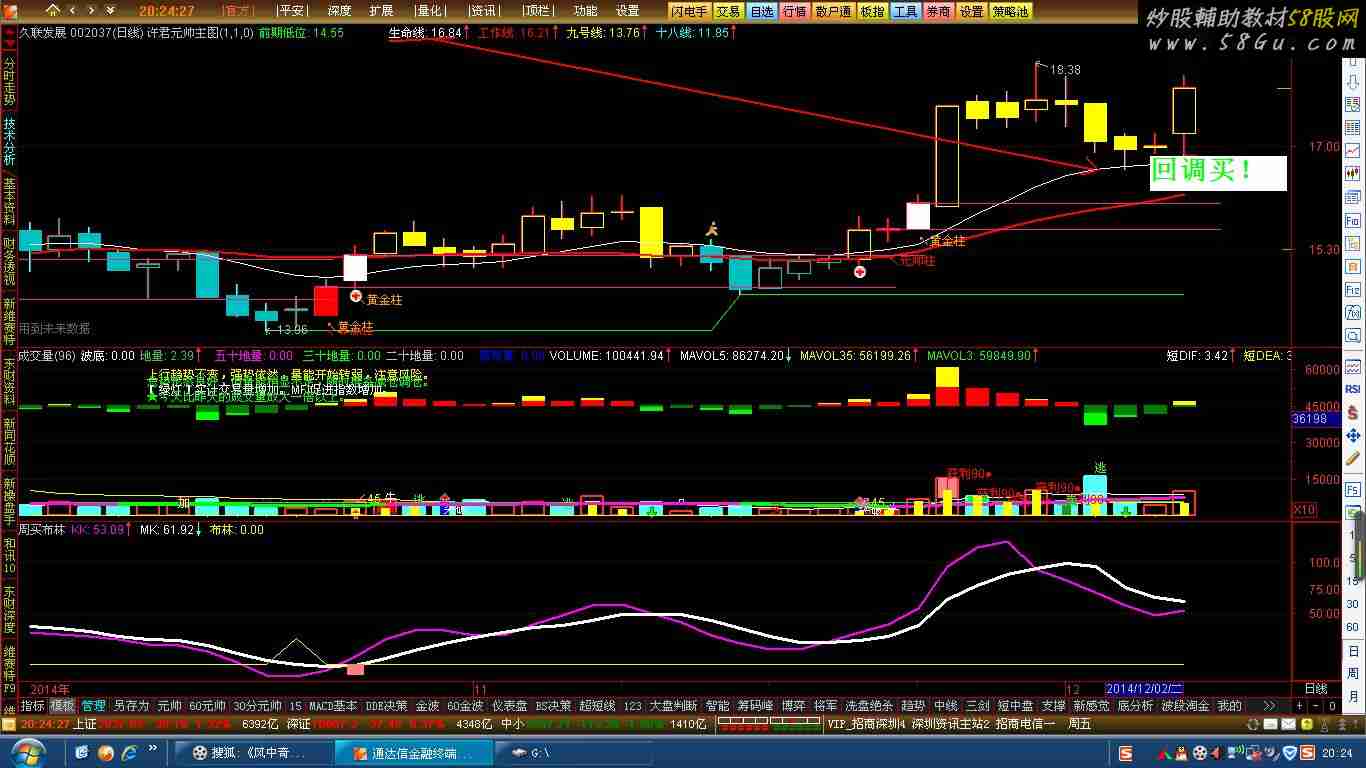
Task: Click the X10 volume scale box
Action: [1304, 509]
